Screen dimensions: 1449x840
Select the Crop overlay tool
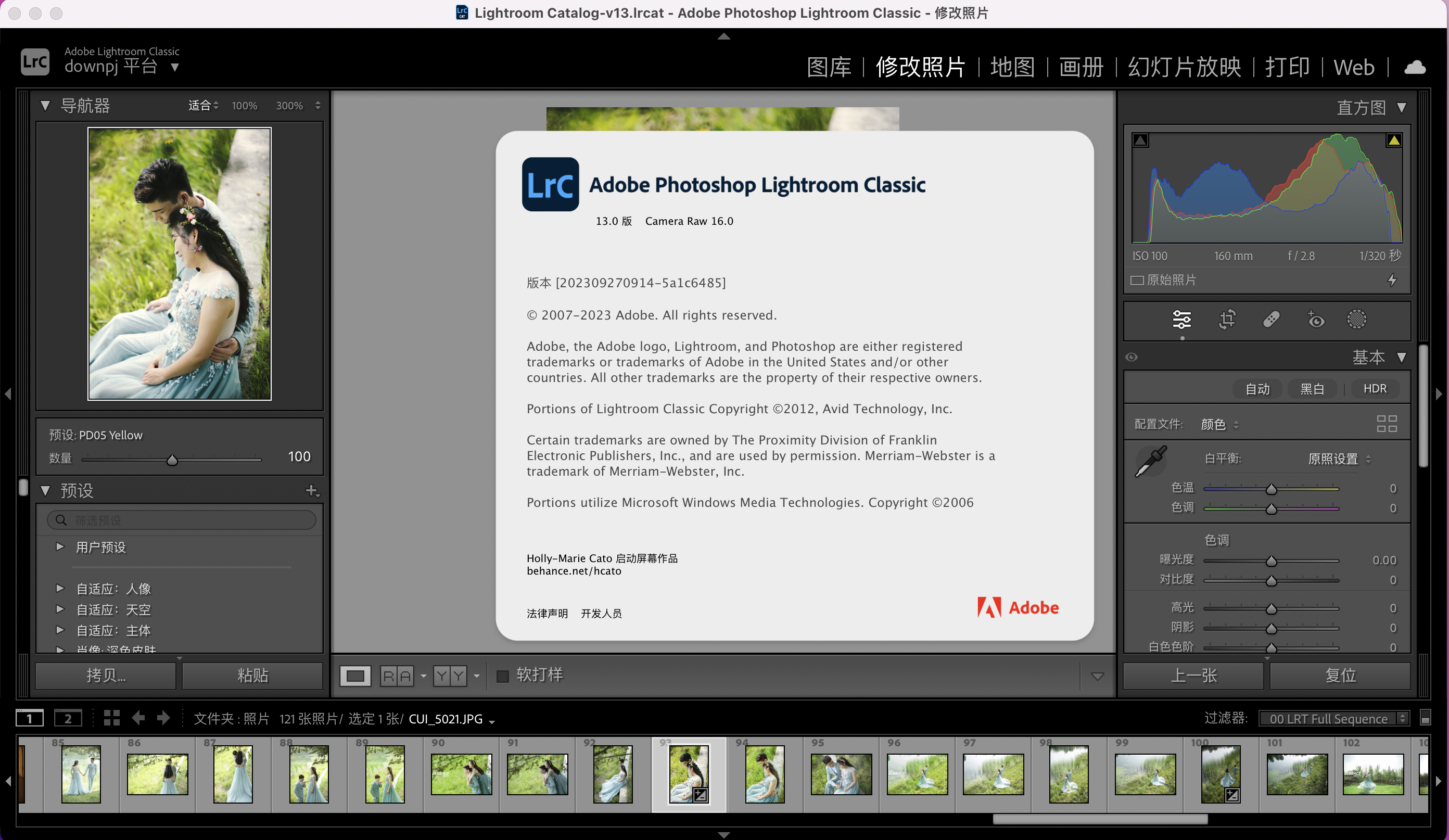click(1227, 319)
